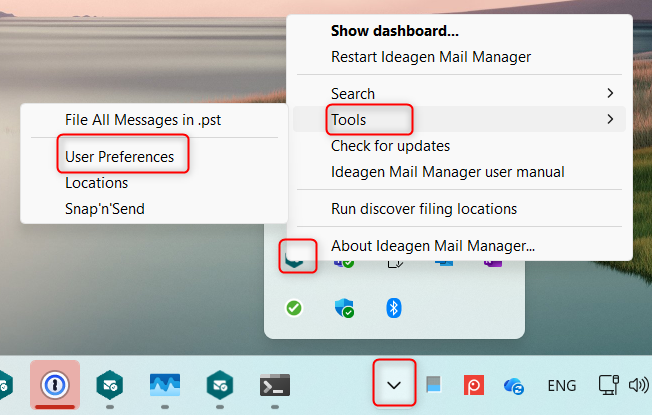
Task: Click the Ideagen Mail Manager tray icon
Action: pyautogui.click(x=297, y=258)
